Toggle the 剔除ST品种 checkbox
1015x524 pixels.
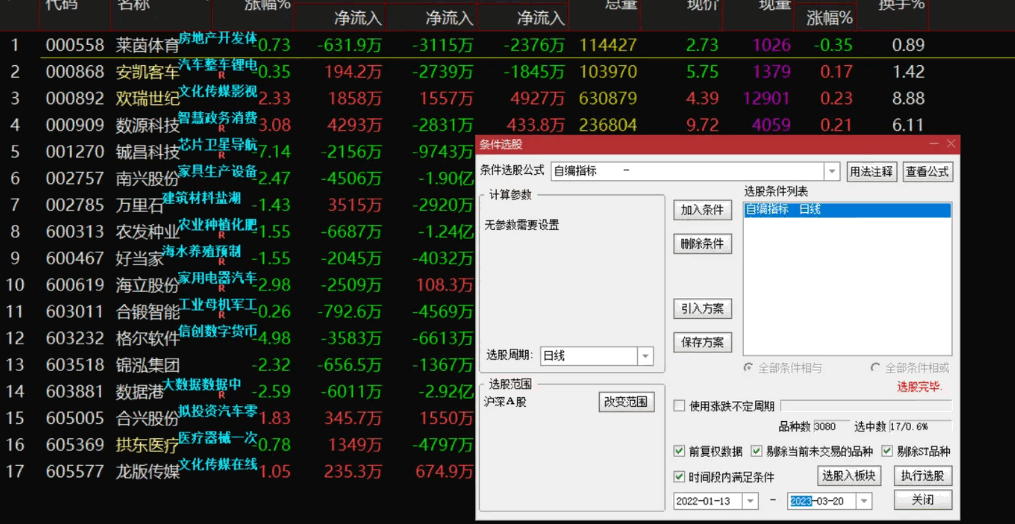point(887,451)
